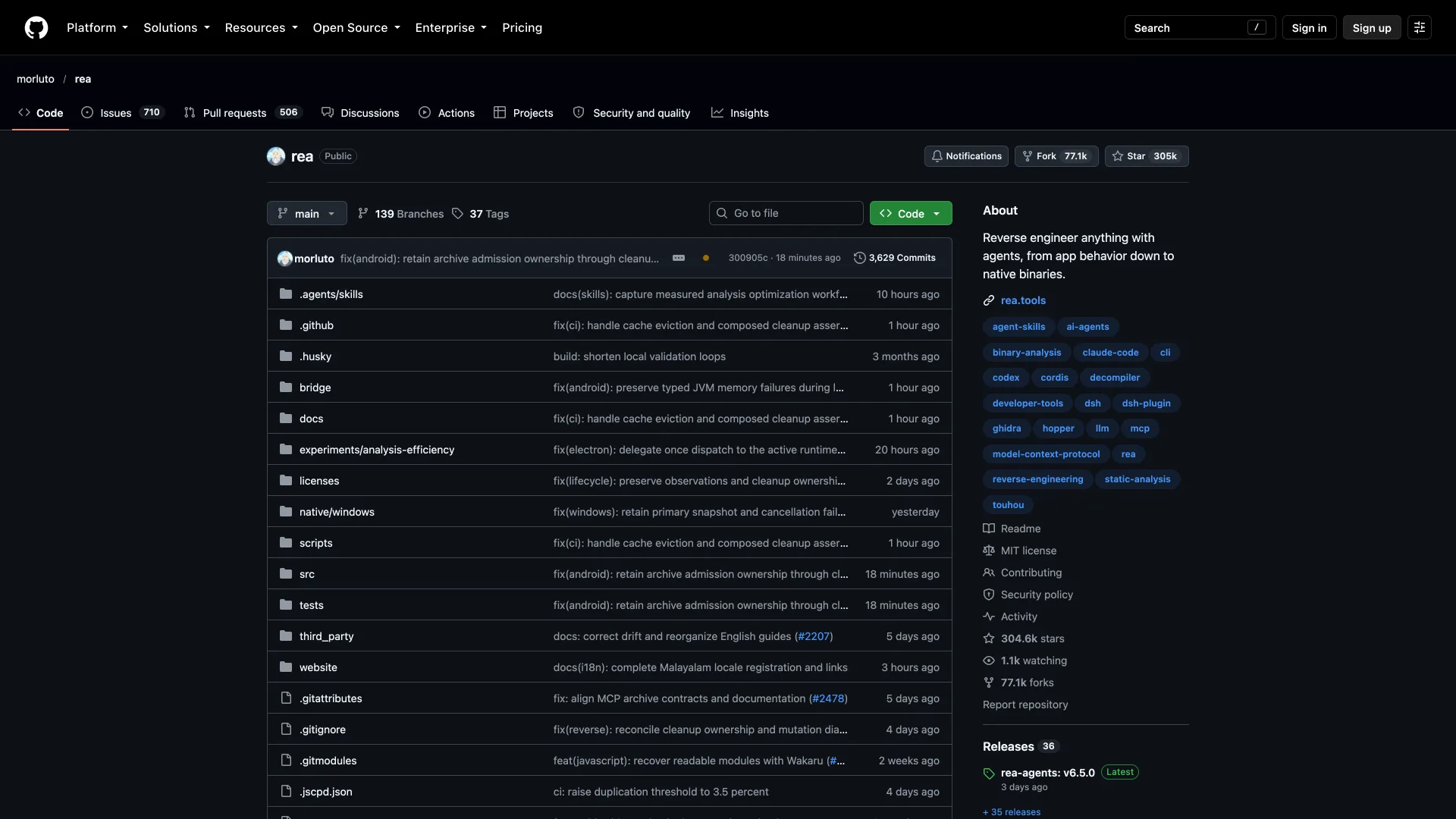Open the Security policy link

click(1028, 595)
